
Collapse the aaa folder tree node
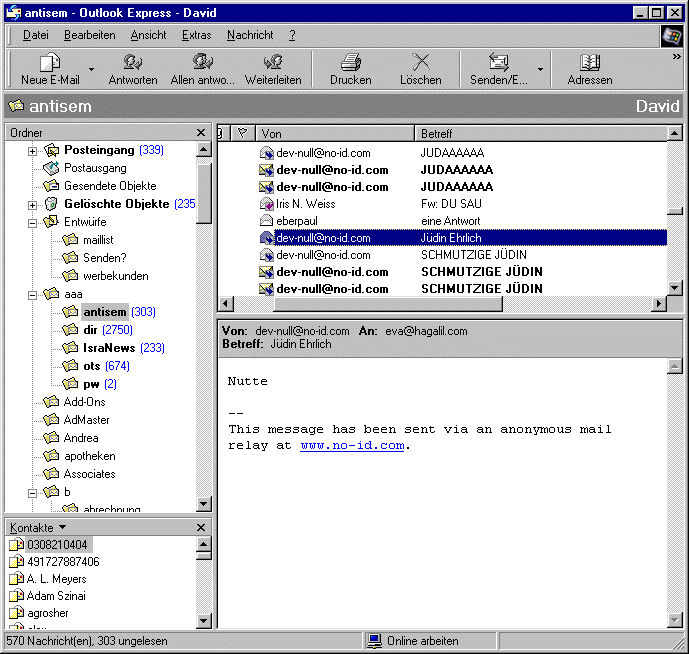pos(32,295)
